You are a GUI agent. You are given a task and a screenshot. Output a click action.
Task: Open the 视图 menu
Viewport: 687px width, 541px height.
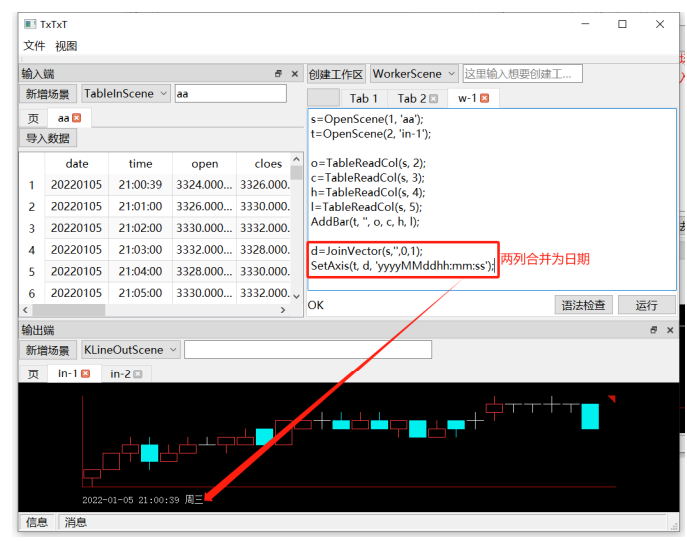click(66, 46)
